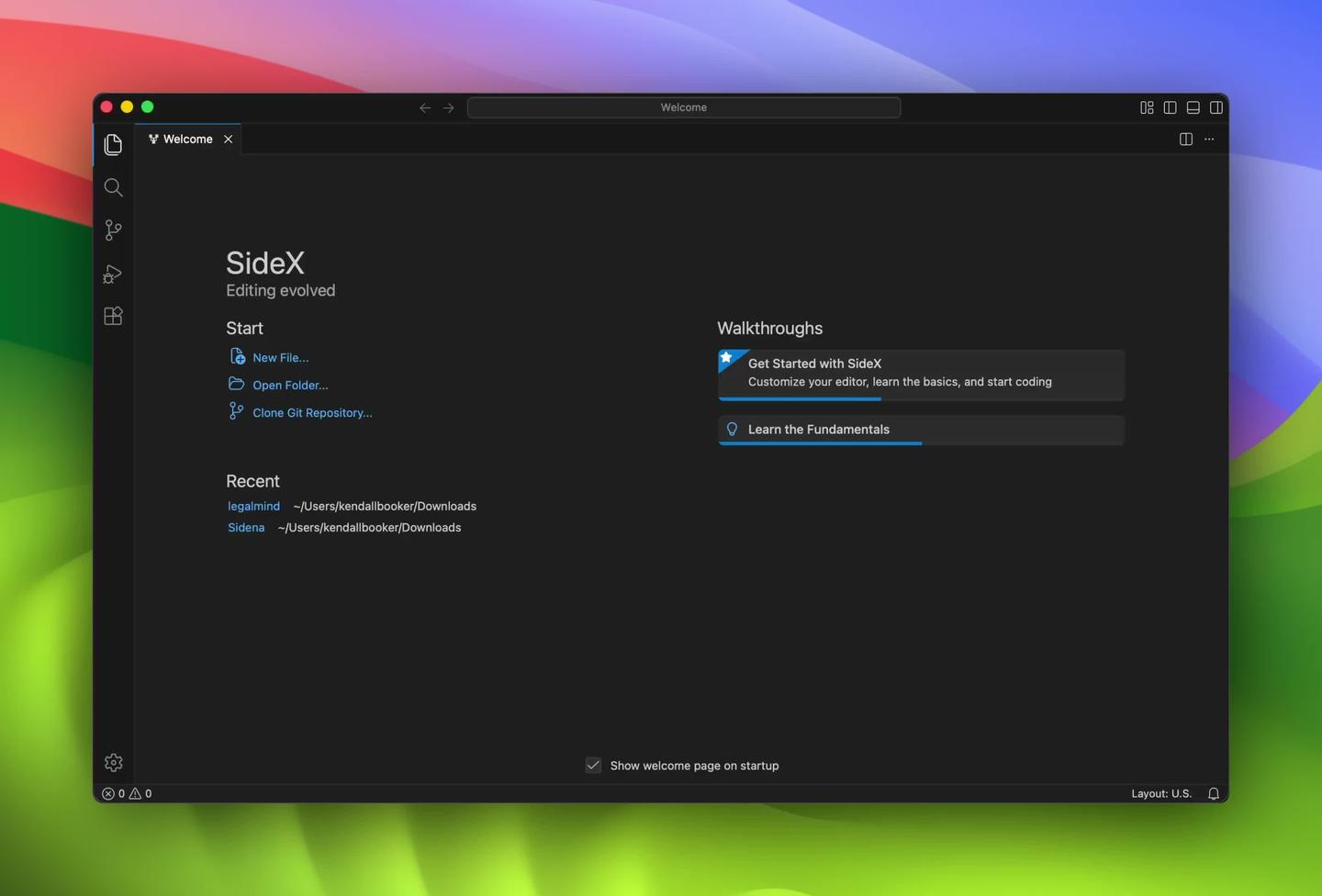
Task: Click the New File document icon
Action: click(237, 356)
